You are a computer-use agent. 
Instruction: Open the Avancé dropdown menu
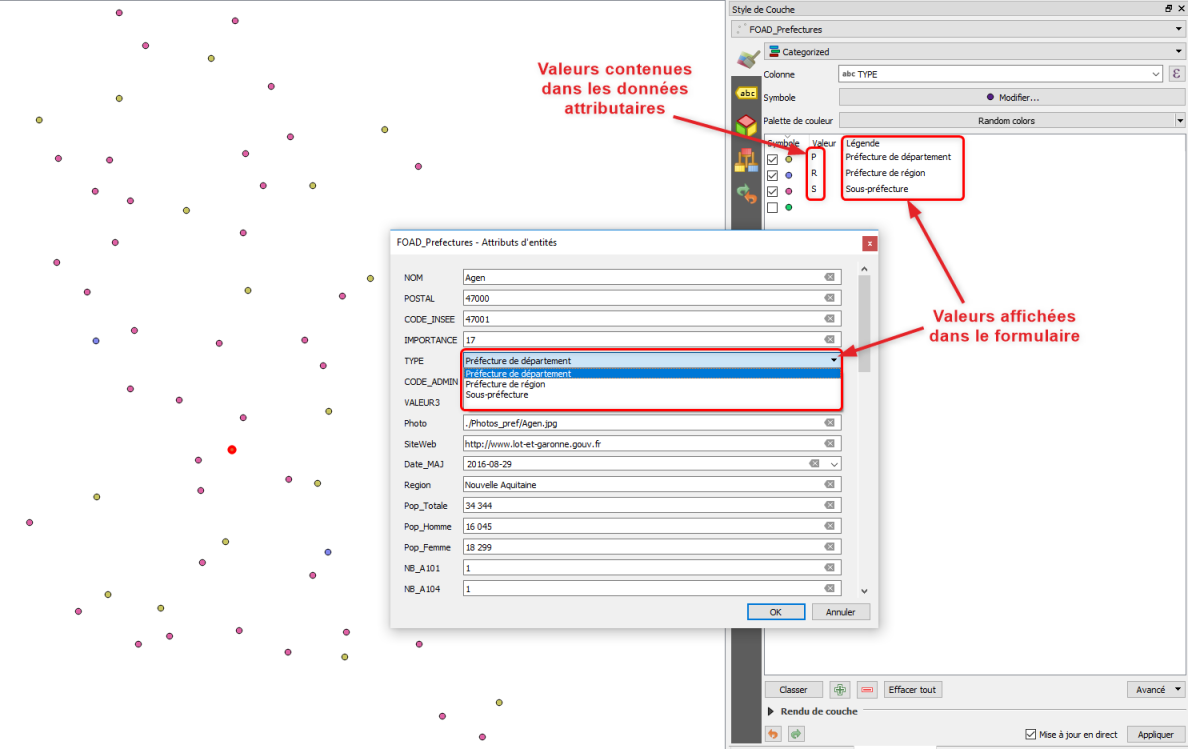[1155, 689]
